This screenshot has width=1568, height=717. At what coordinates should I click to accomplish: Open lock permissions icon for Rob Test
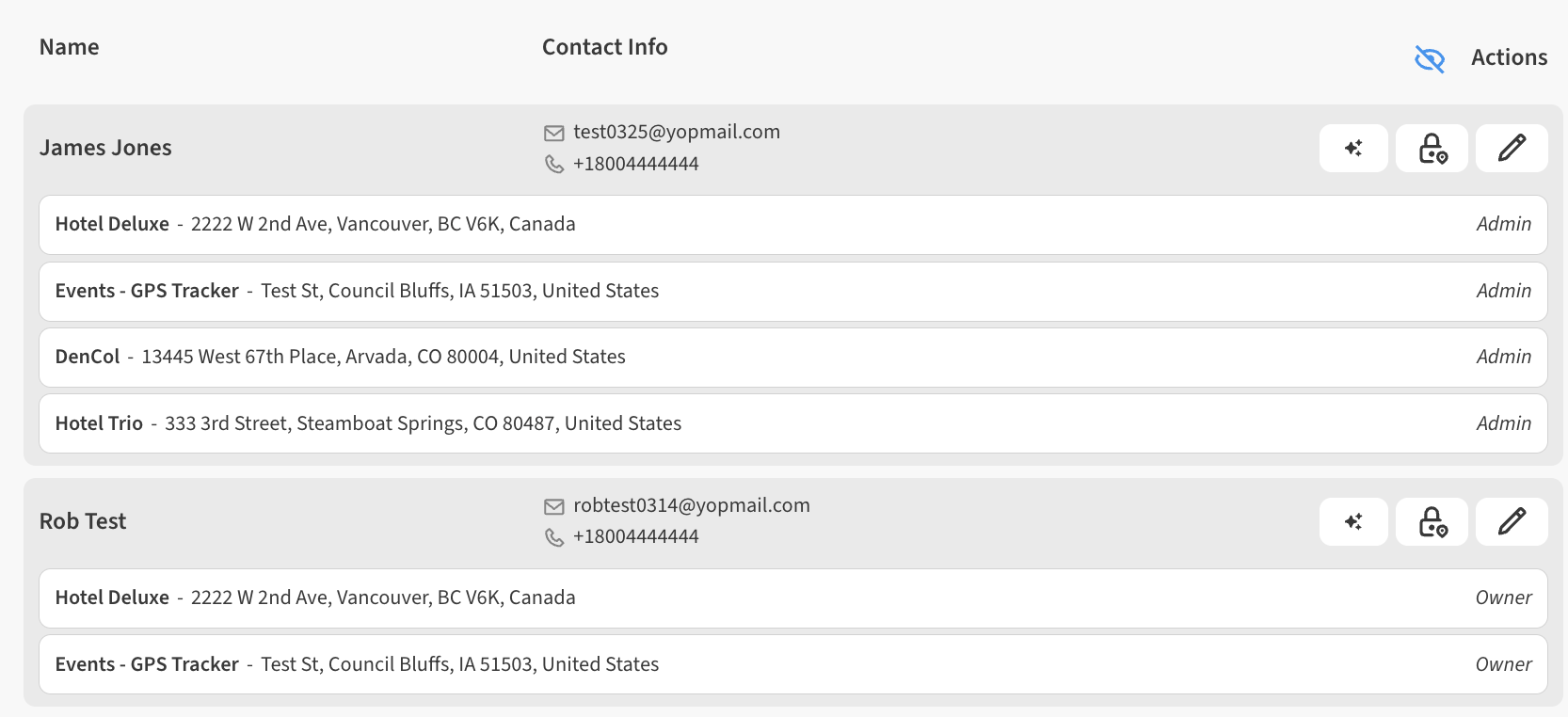1432,521
